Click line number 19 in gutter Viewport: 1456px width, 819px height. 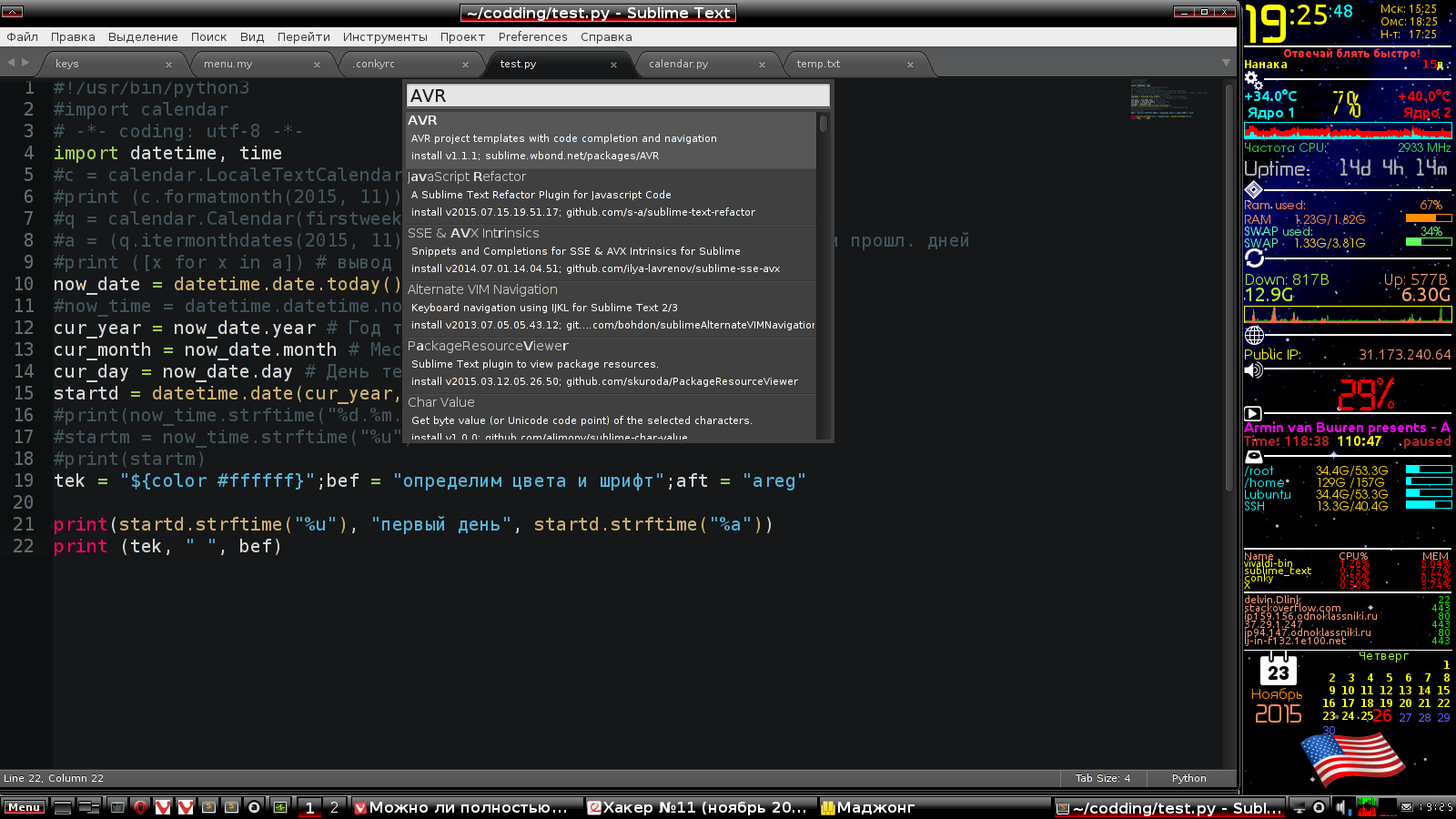coord(24,480)
